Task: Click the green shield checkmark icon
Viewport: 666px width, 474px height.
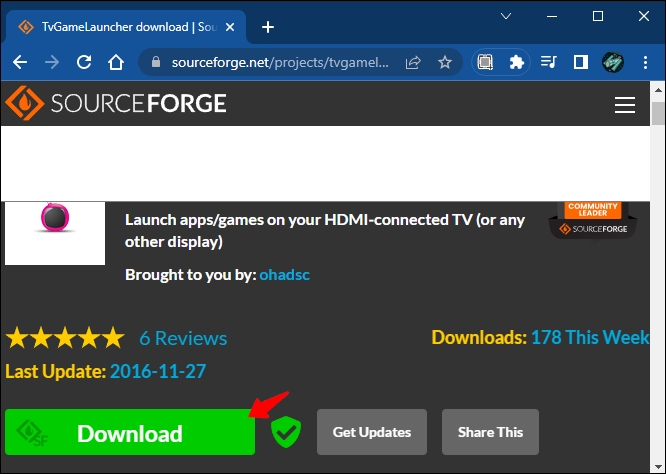Action: [286, 432]
